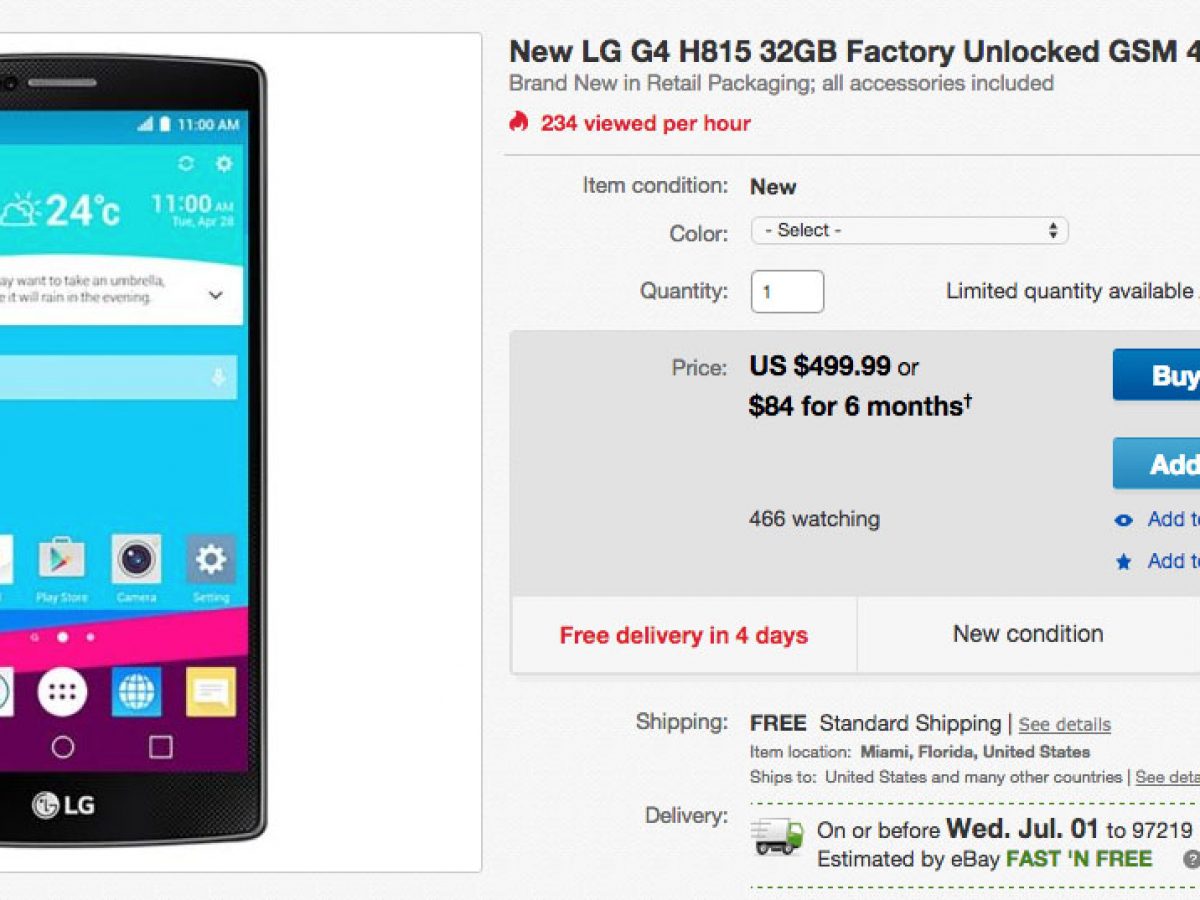Open See details link for shipping
The image size is (1200, 900).
coord(1064,725)
